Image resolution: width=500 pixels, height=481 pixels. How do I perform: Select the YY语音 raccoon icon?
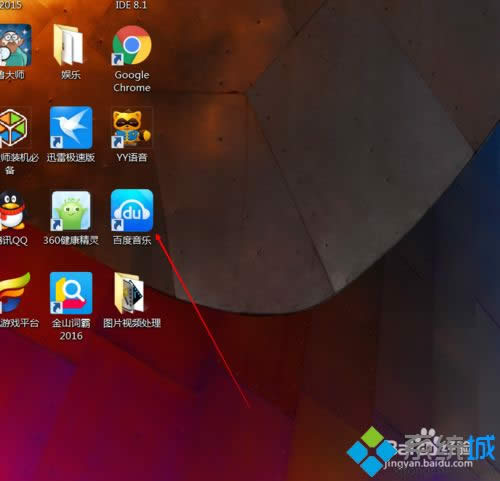132,128
